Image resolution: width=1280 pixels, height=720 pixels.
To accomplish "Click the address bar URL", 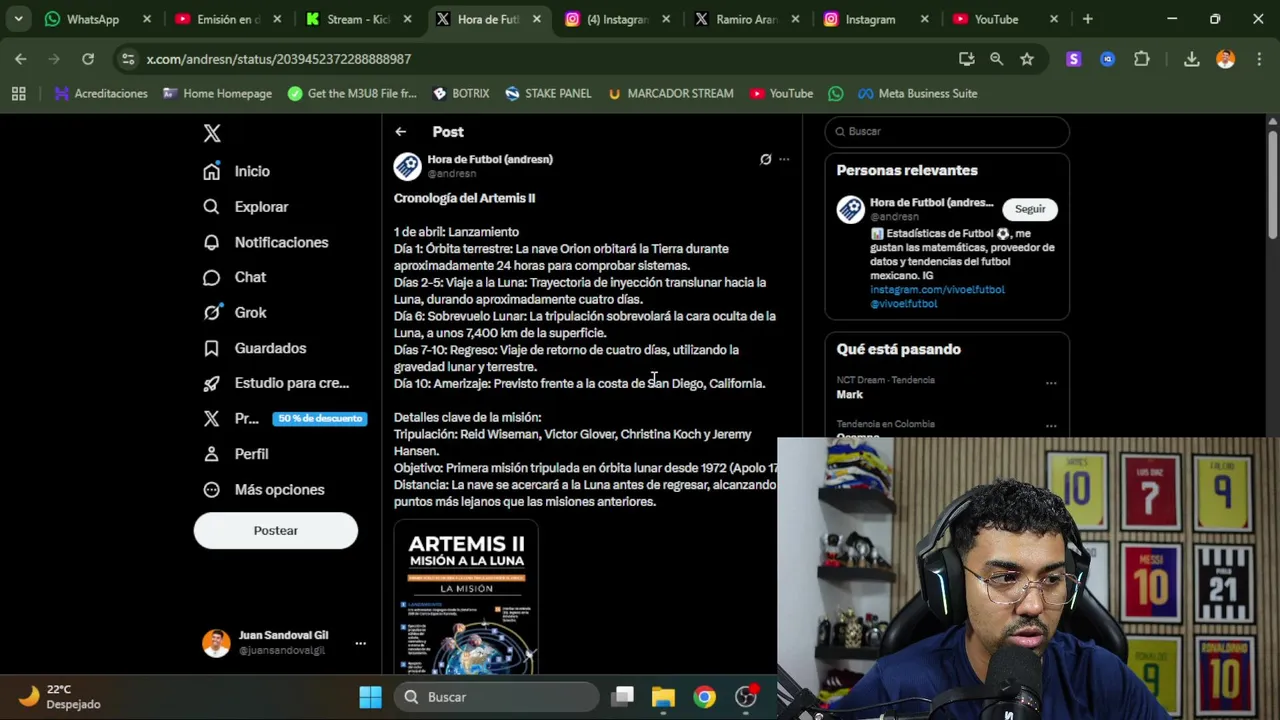I will pos(279,59).
